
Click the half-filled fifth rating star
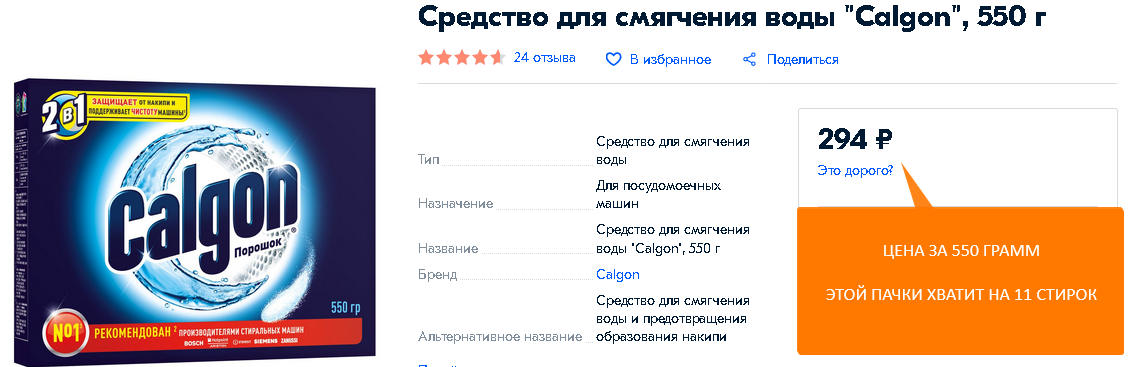[x=497, y=58]
